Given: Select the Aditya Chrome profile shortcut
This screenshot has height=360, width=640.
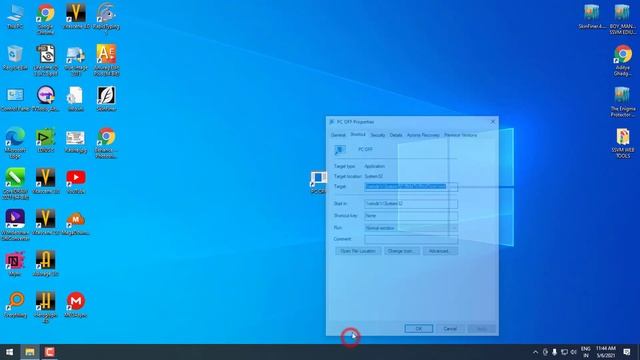Looking at the screenshot, I should pyautogui.click(x=622, y=61).
